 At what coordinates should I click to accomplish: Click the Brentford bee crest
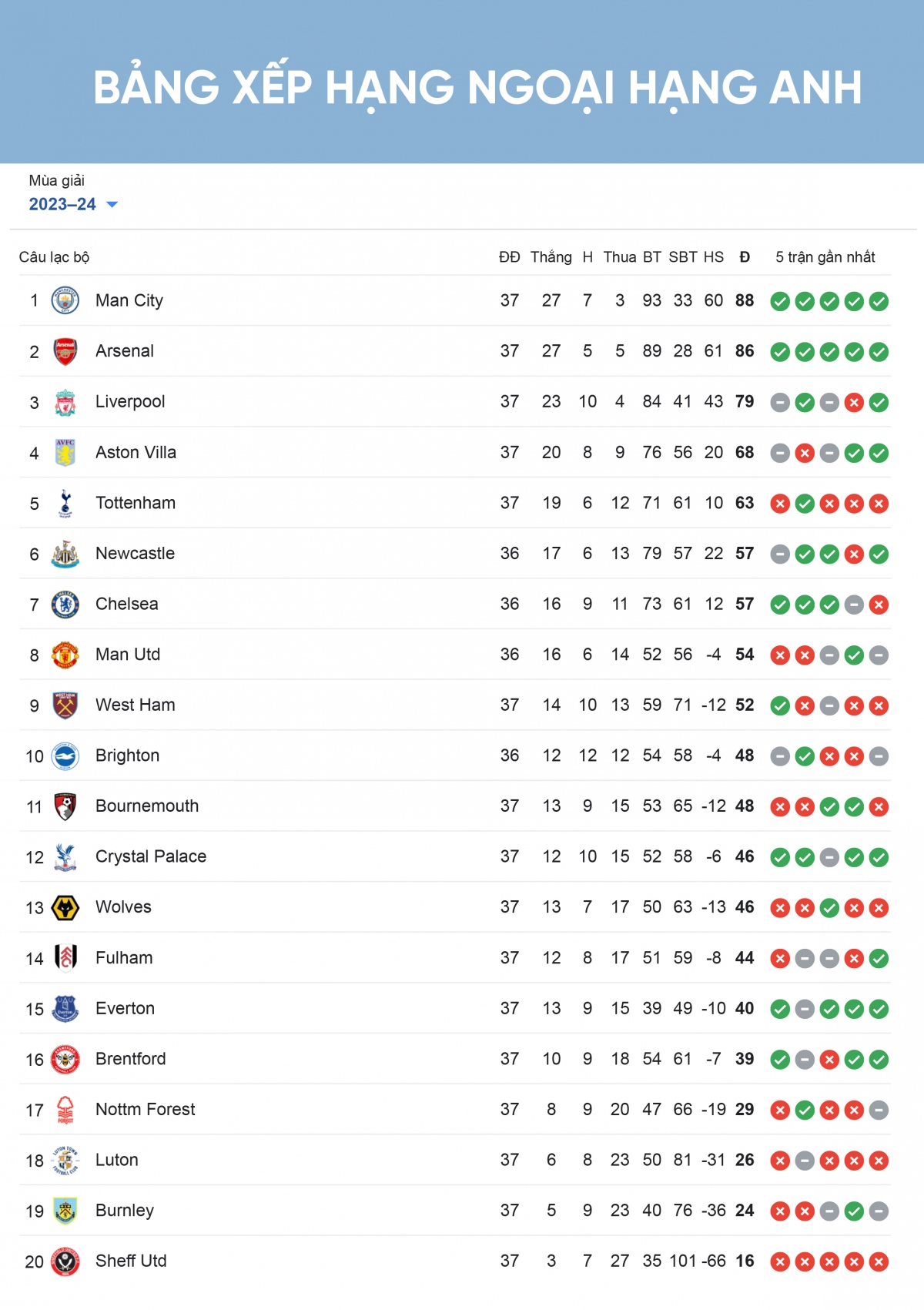click(65, 1059)
